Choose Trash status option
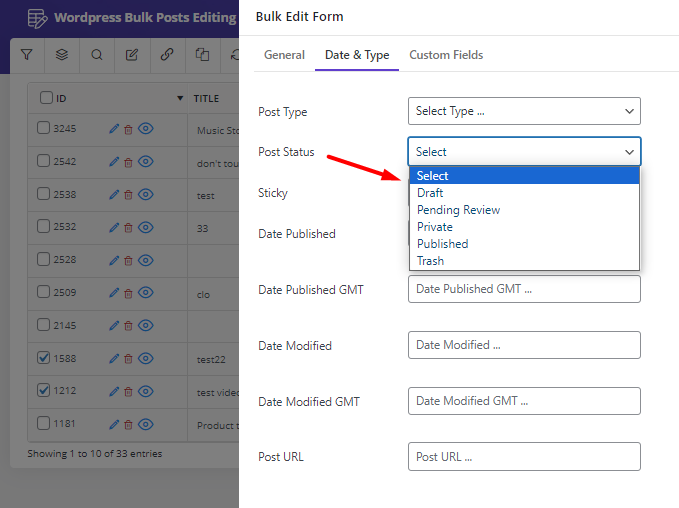679x508 pixels. (524, 261)
